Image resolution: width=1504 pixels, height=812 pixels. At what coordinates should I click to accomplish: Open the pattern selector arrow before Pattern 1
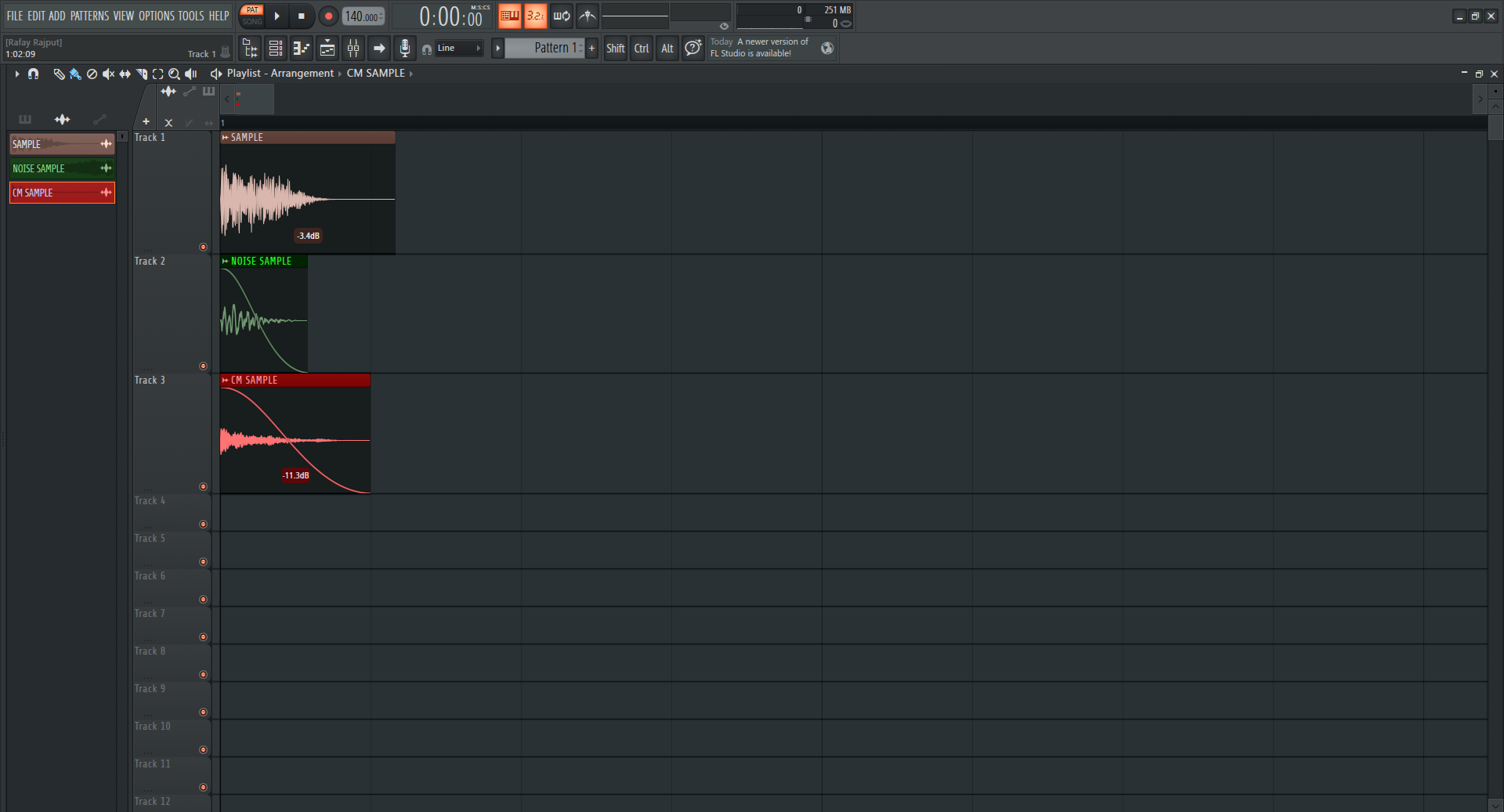coord(497,49)
